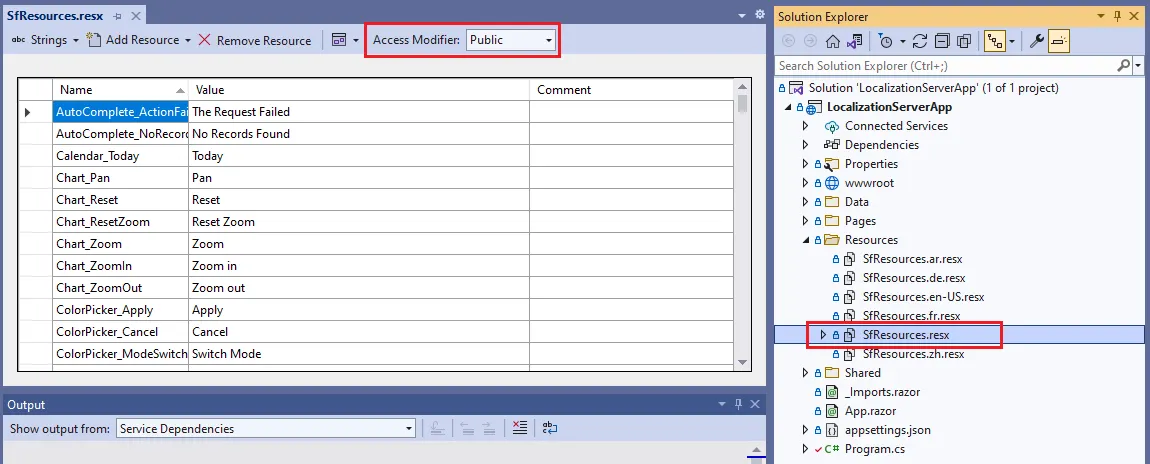Toggle Preview Selected Items button
This screenshot has height=464, width=1150.
click(x=1058, y=41)
